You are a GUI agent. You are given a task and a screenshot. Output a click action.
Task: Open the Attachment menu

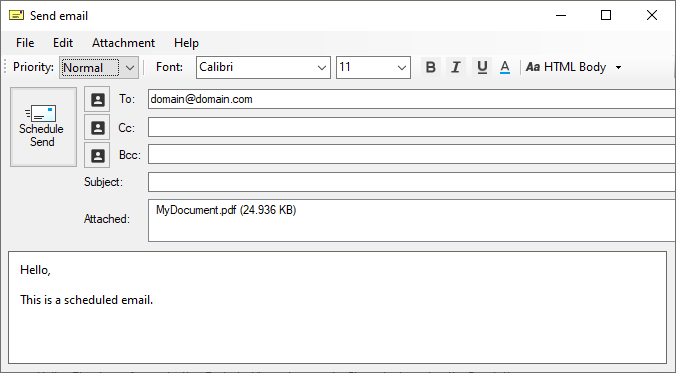coord(123,43)
